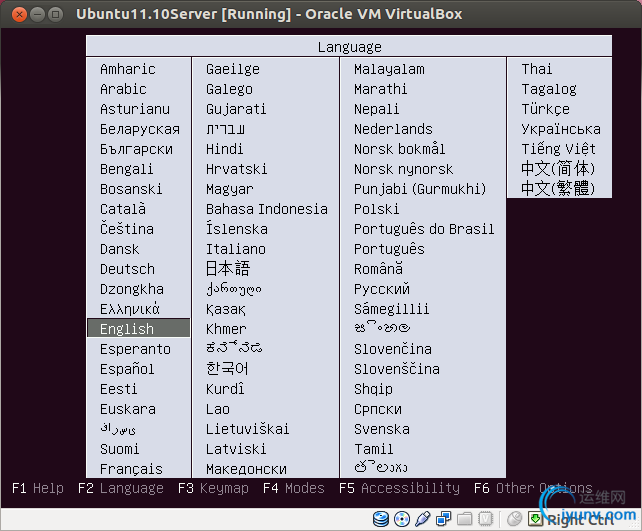
Task: Click the green arrow host key icon
Action: tap(535, 519)
